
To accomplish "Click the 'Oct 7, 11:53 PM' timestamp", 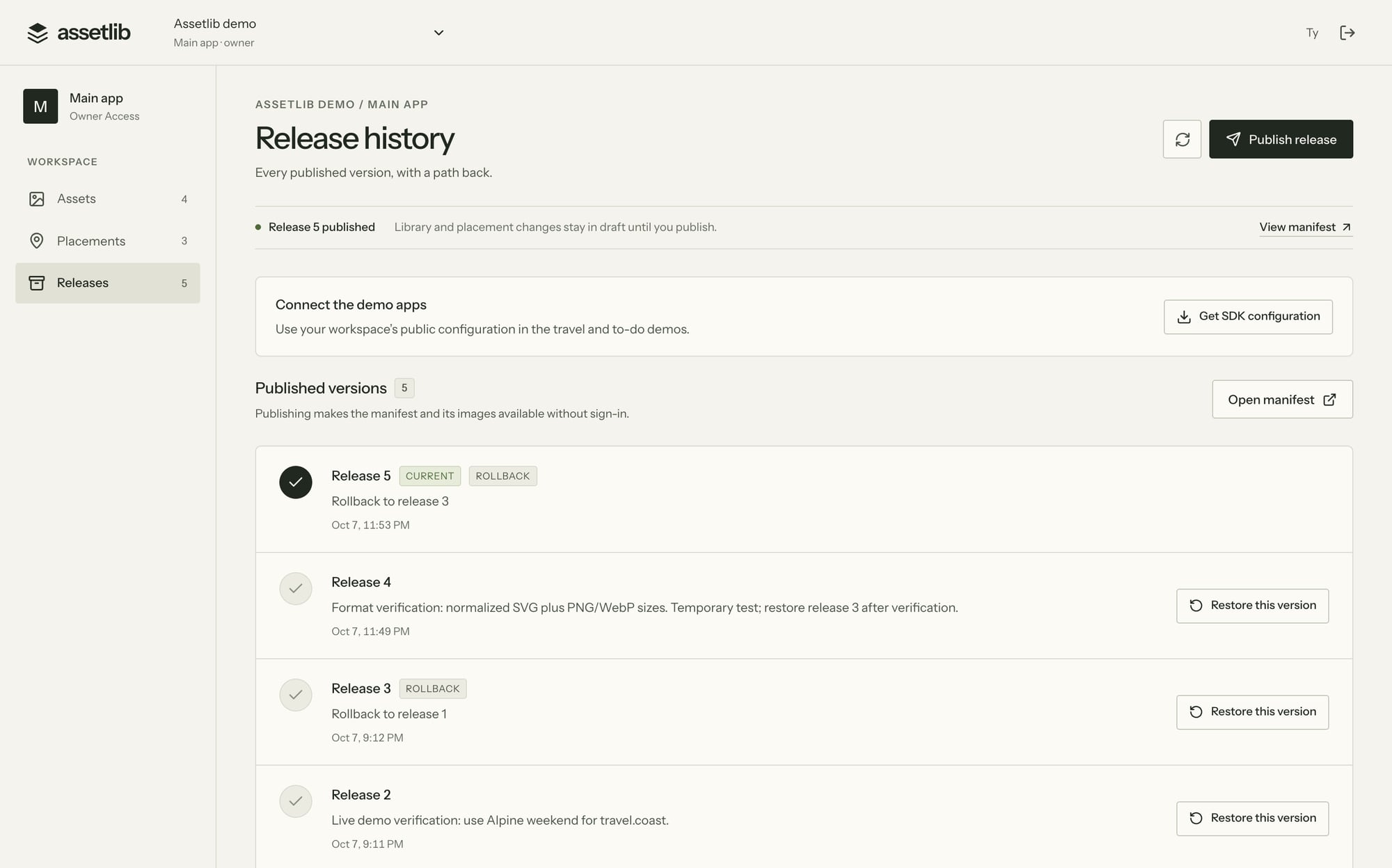I will (x=370, y=526).
